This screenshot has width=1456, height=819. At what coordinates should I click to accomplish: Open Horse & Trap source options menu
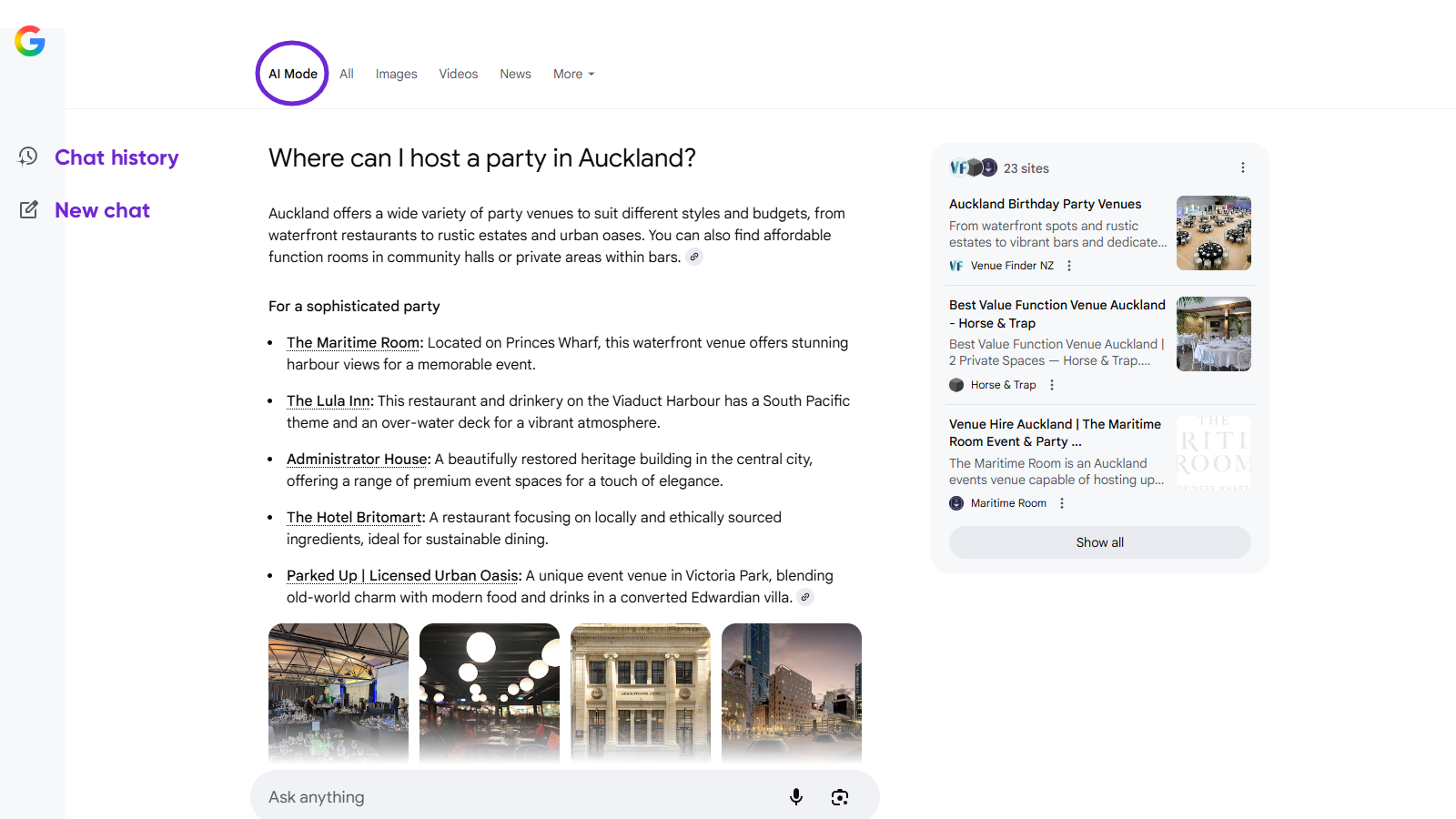[x=1052, y=385]
